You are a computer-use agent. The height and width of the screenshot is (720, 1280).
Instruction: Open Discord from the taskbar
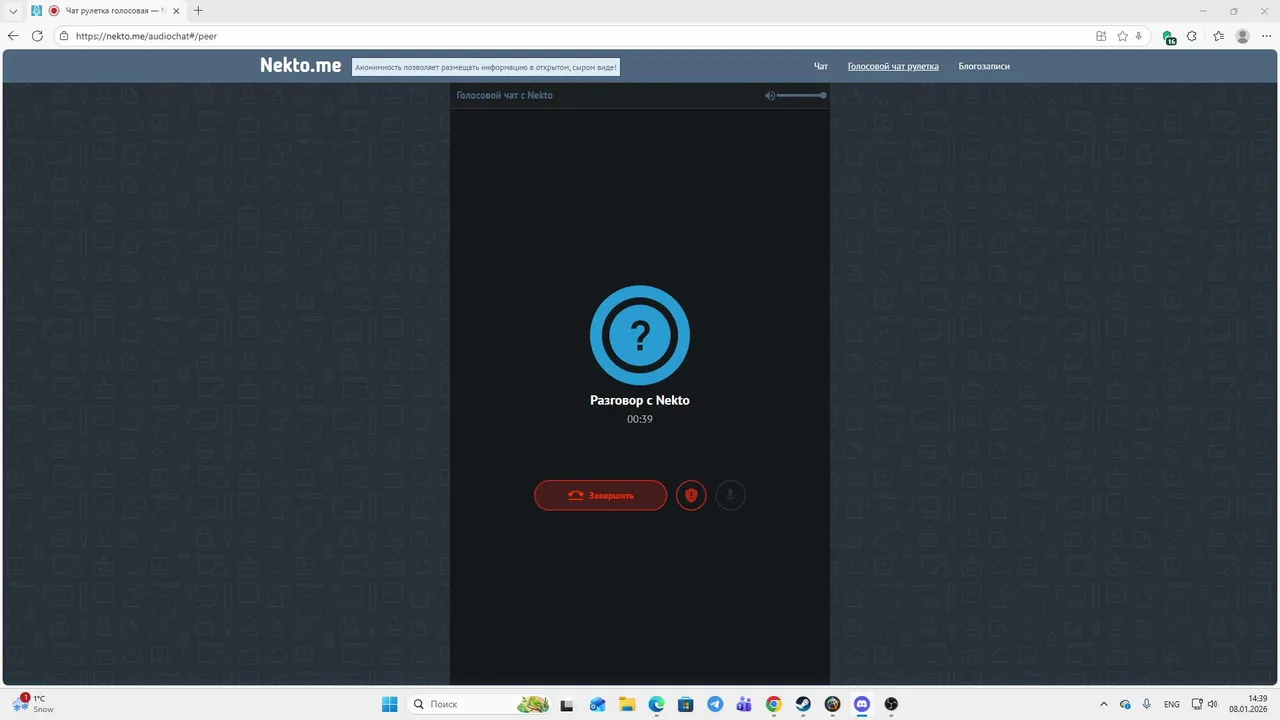tap(862, 704)
